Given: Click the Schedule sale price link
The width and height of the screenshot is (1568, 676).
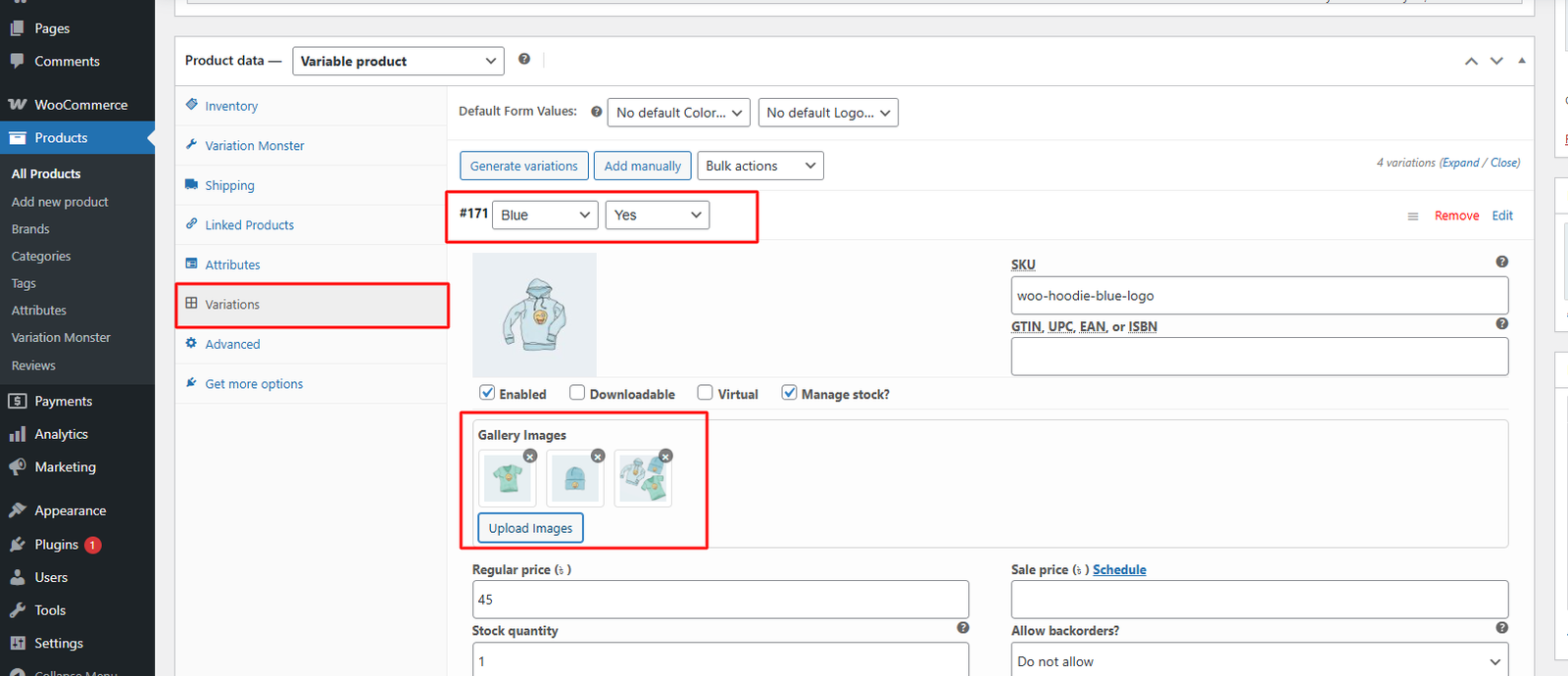Looking at the screenshot, I should 1119,569.
